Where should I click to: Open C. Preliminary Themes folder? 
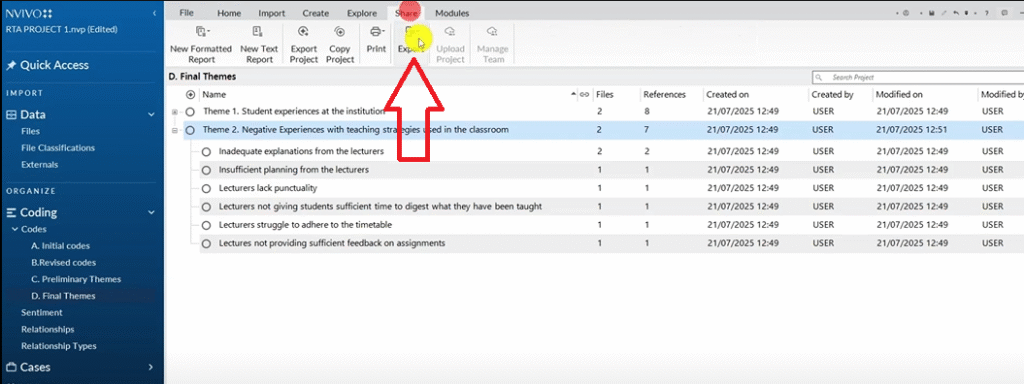tap(76, 279)
